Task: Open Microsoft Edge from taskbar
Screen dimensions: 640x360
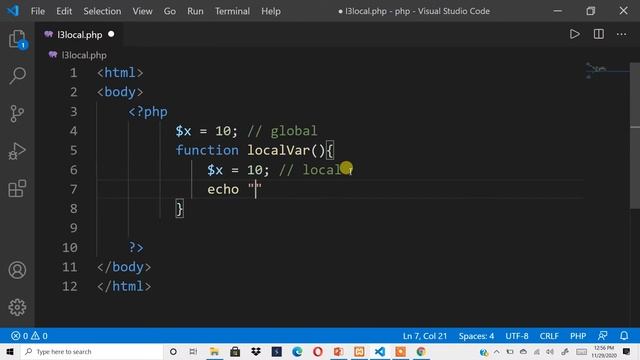Action: (297, 351)
